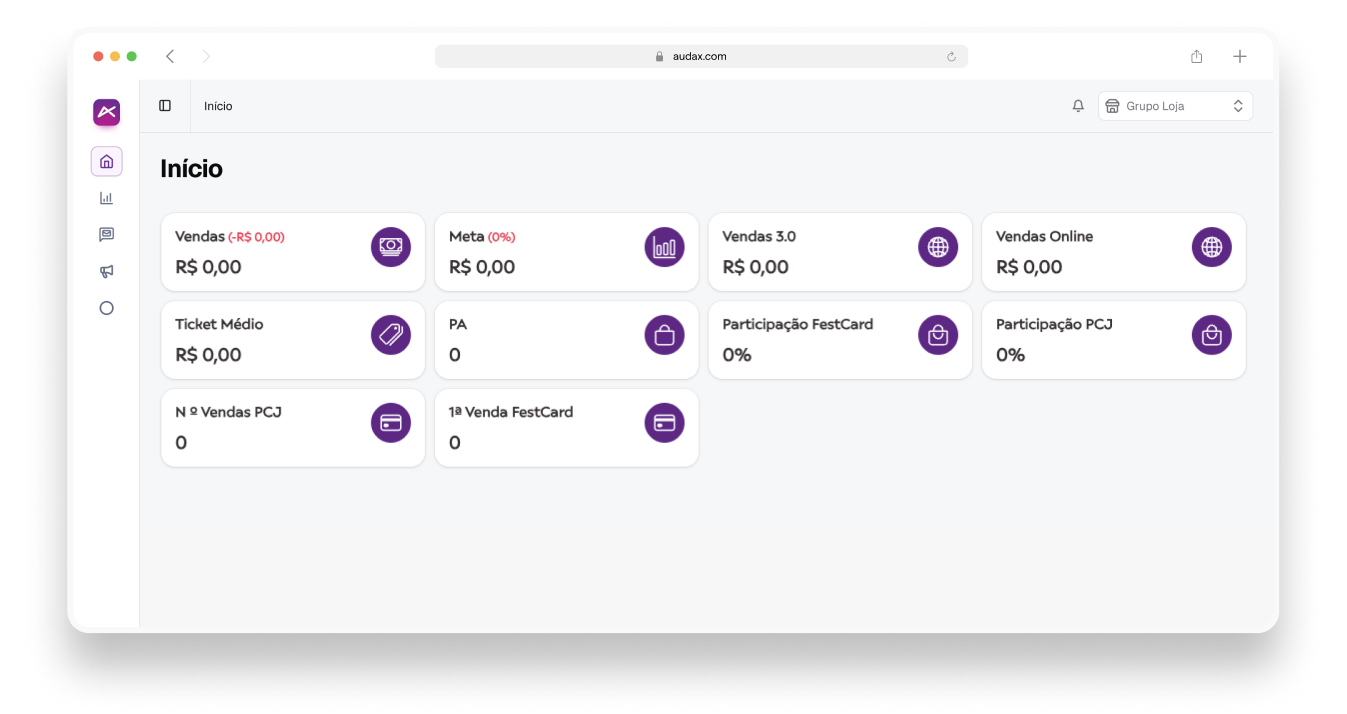The height and width of the screenshot is (714, 1347).
Task: Open the chat messages sidebar icon
Action: tap(106, 235)
